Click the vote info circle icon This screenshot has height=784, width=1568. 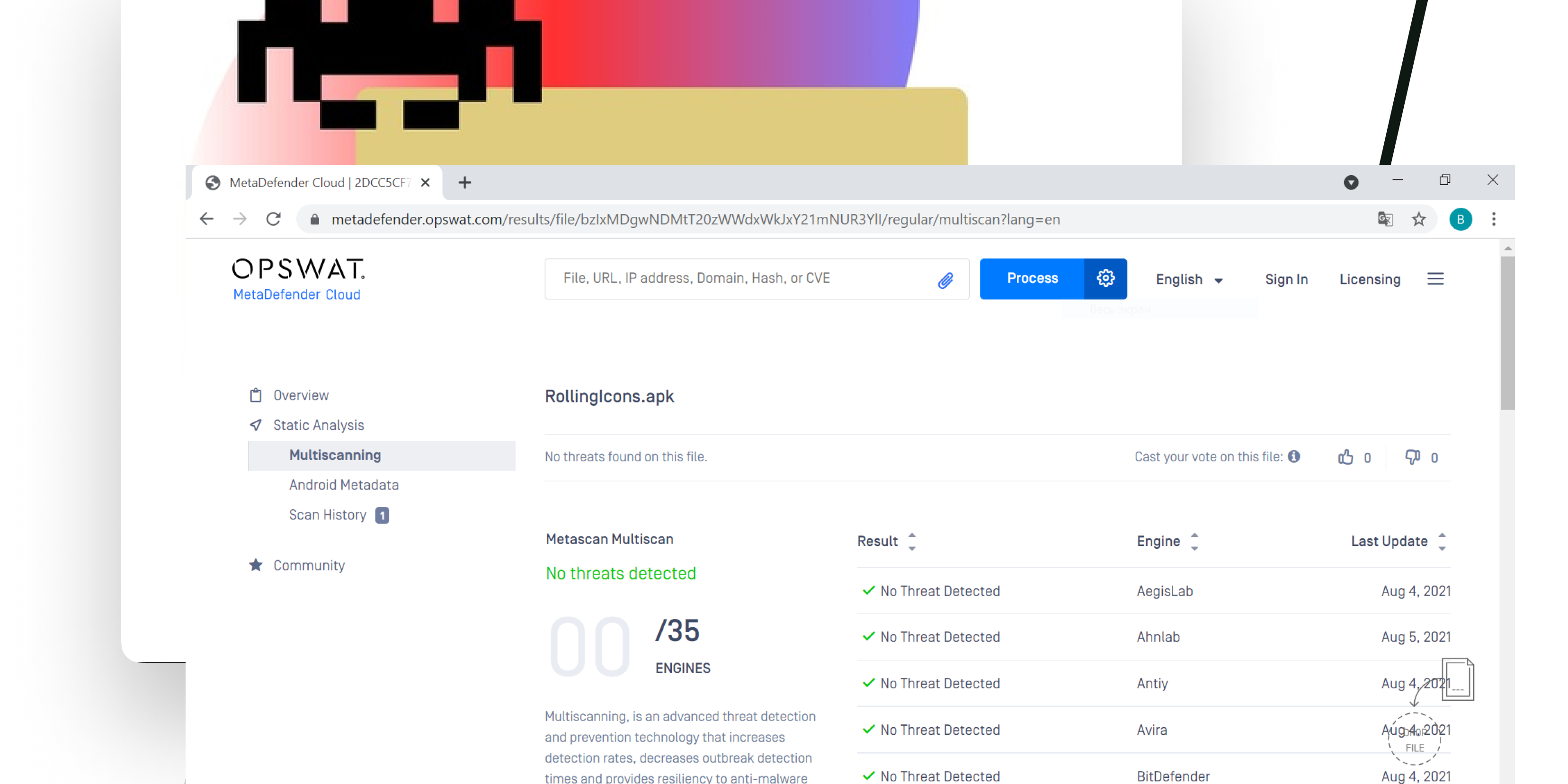pos(1294,456)
